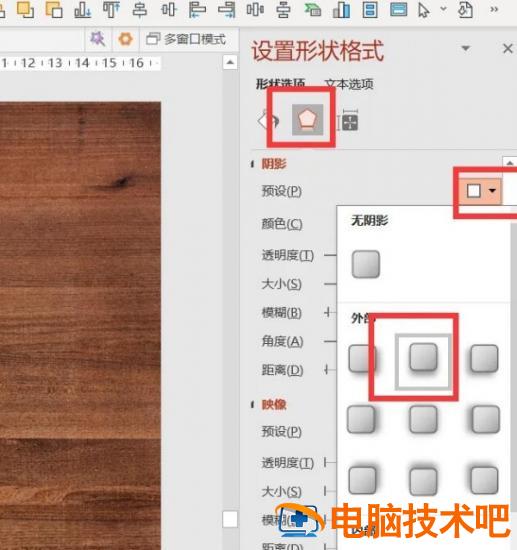Pick the outer shadow offset bottom-left preset
This screenshot has height=550, width=517.
pyautogui.click(x=484, y=358)
